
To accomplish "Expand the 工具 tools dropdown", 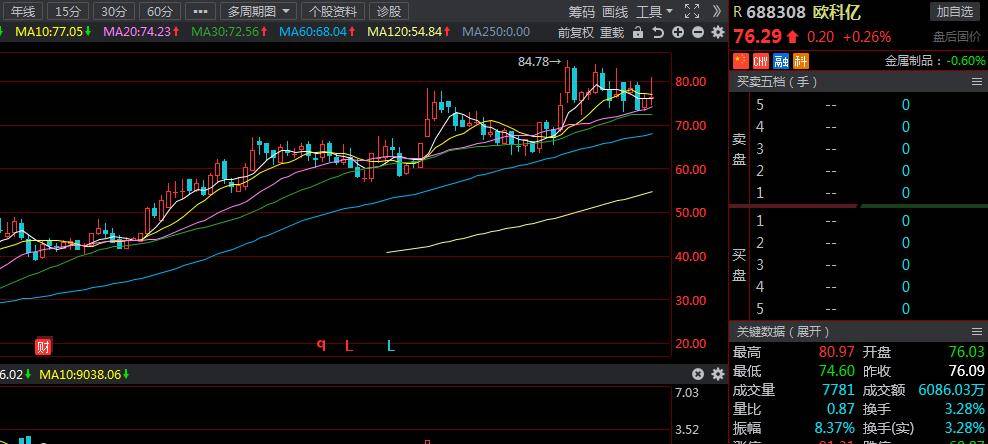I will [654, 11].
